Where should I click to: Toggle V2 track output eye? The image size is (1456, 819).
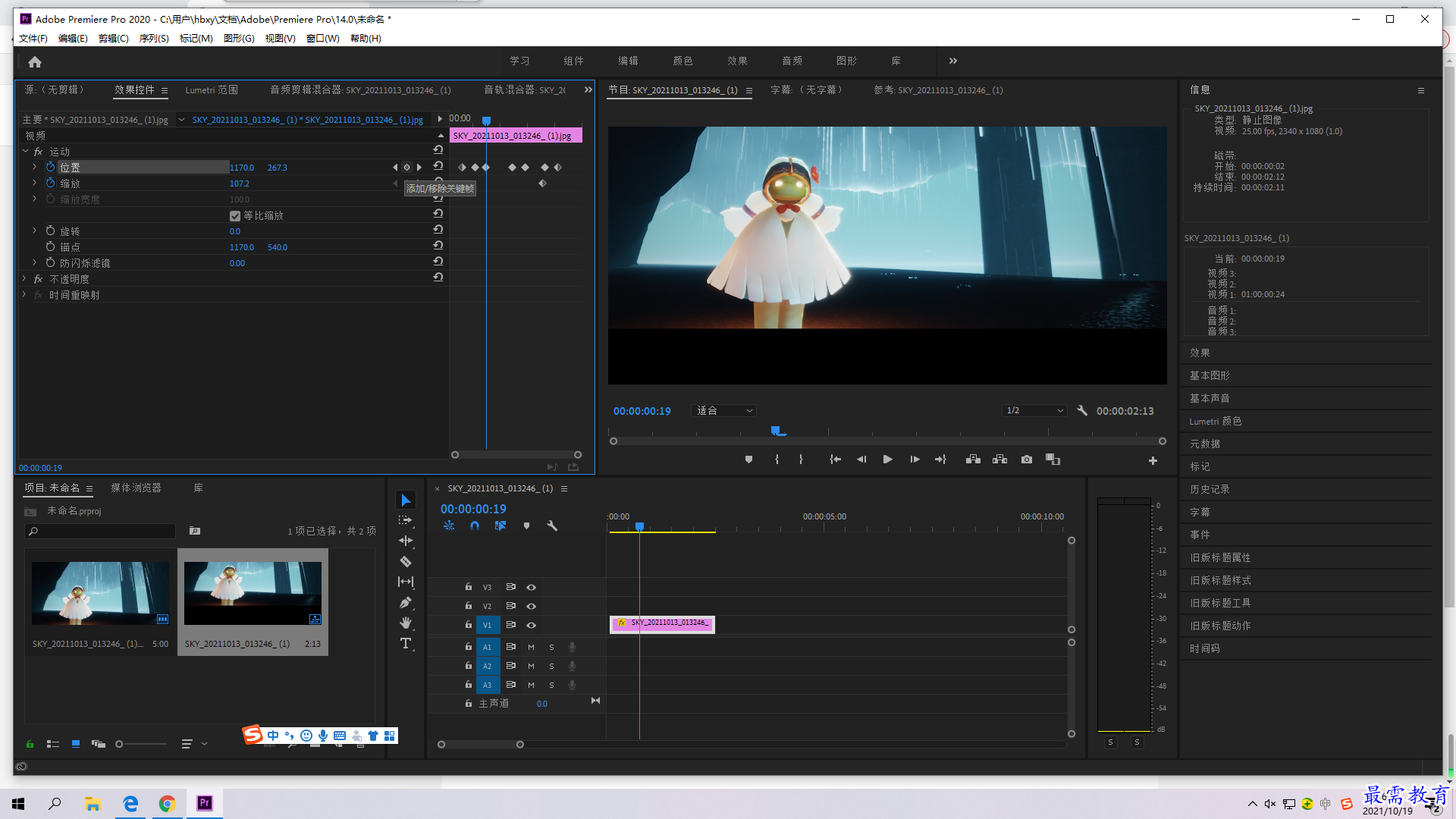click(532, 606)
